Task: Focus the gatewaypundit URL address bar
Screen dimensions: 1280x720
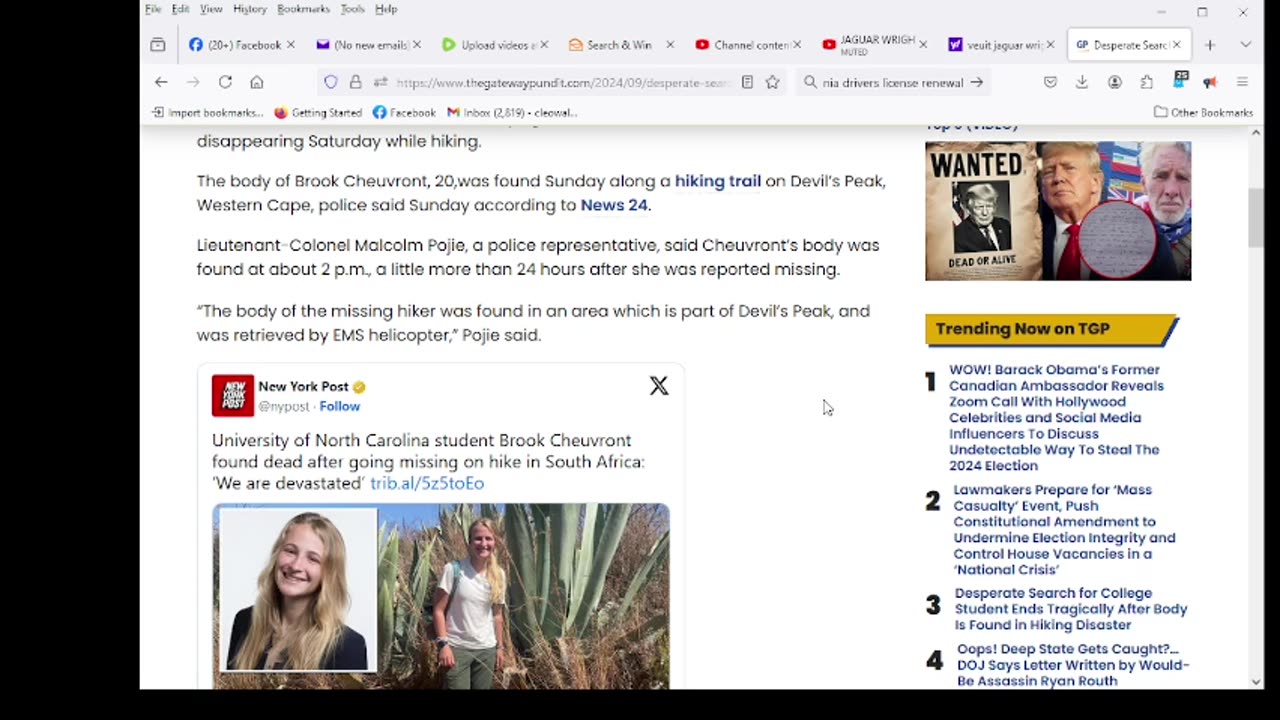Action: (x=563, y=83)
